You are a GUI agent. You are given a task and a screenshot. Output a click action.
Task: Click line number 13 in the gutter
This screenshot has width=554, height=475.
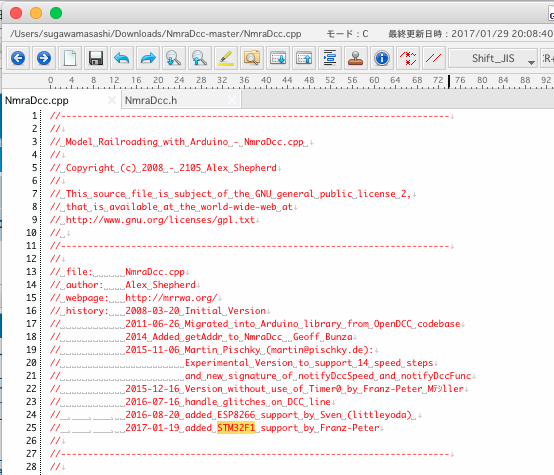coord(31,272)
